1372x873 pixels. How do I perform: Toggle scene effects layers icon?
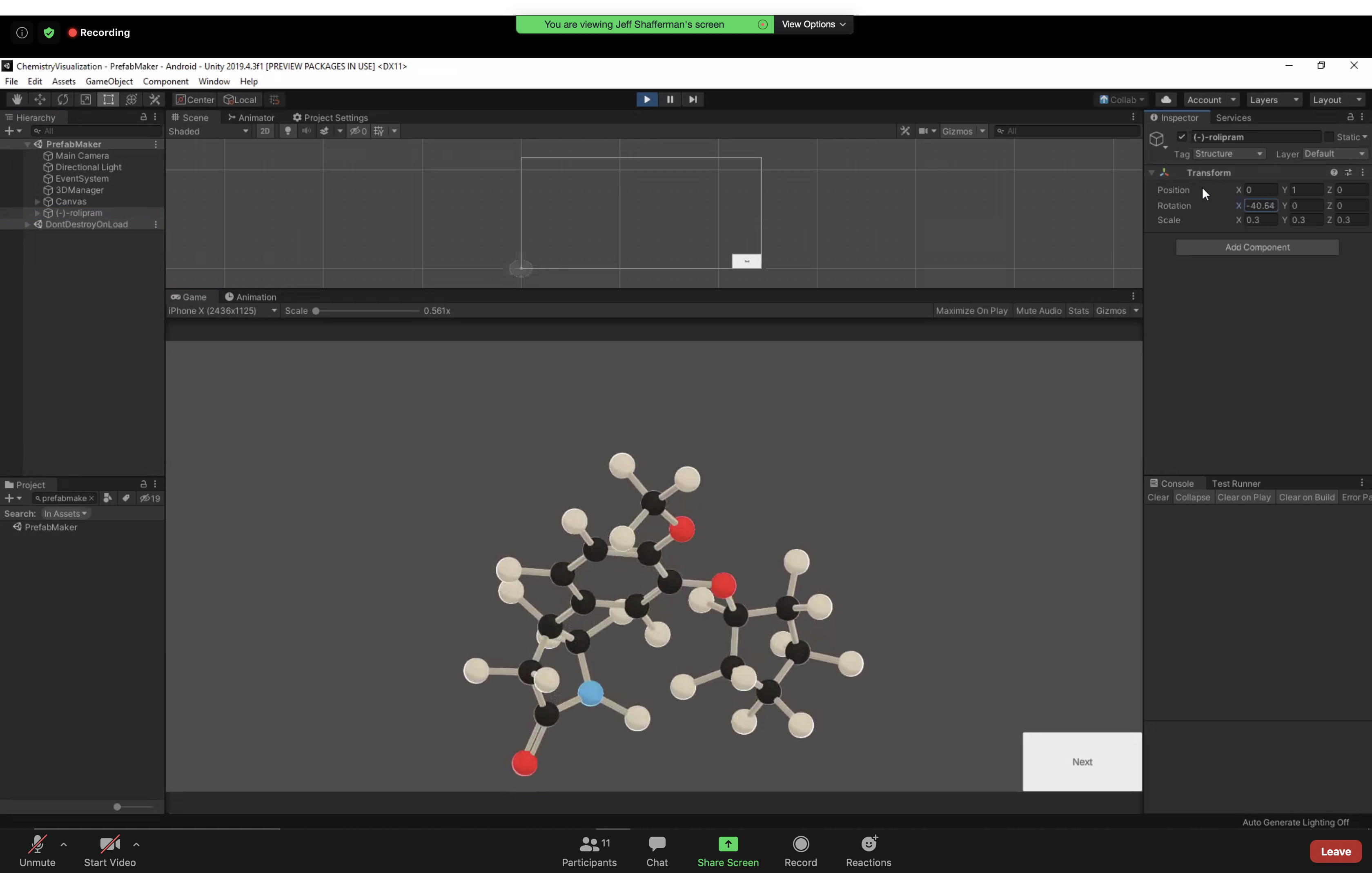point(325,131)
